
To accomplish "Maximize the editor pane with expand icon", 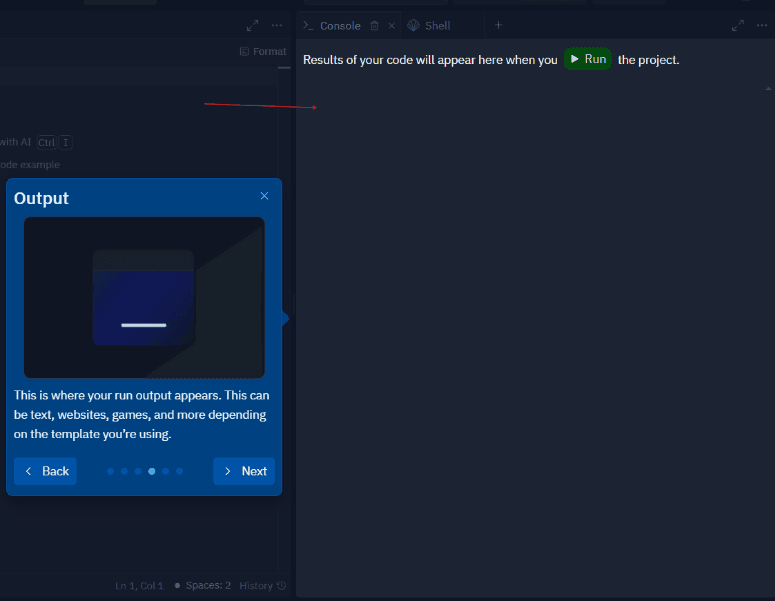I will (x=252, y=25).
